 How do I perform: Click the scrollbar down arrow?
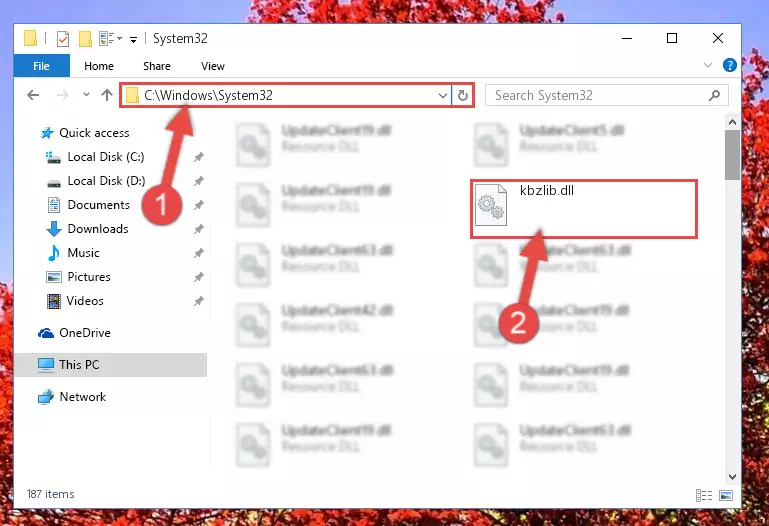[x=732, y=476]
